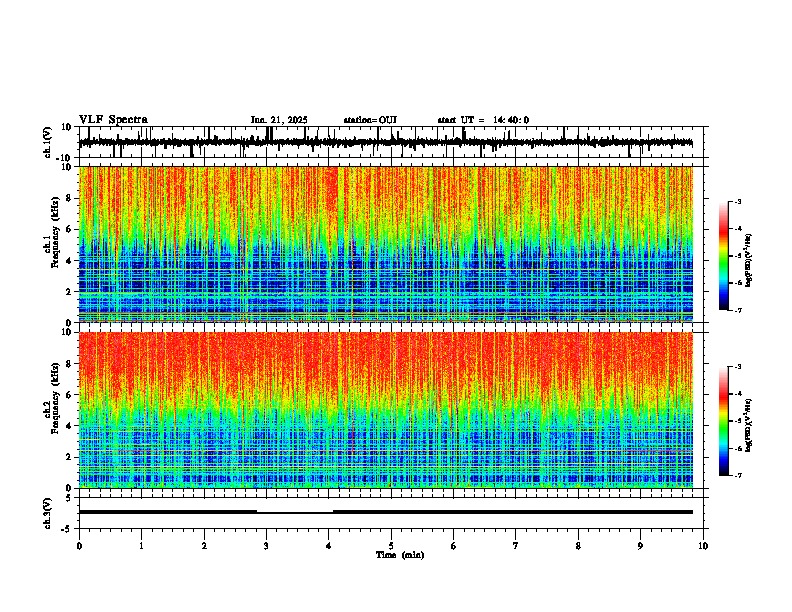This screenshot has height=612, width=792.
Task: Click the 'Time (min)' axis label
Action: pos(400,555)
